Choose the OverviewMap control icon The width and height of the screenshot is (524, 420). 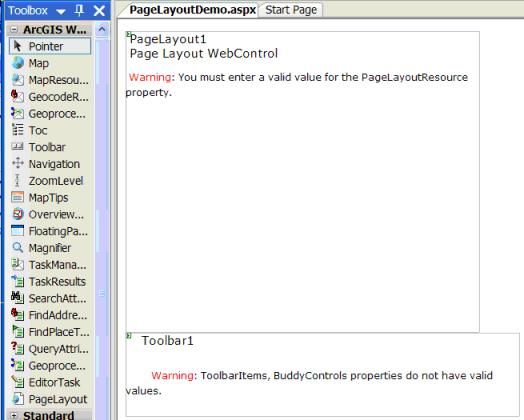(x=18, y=214)
